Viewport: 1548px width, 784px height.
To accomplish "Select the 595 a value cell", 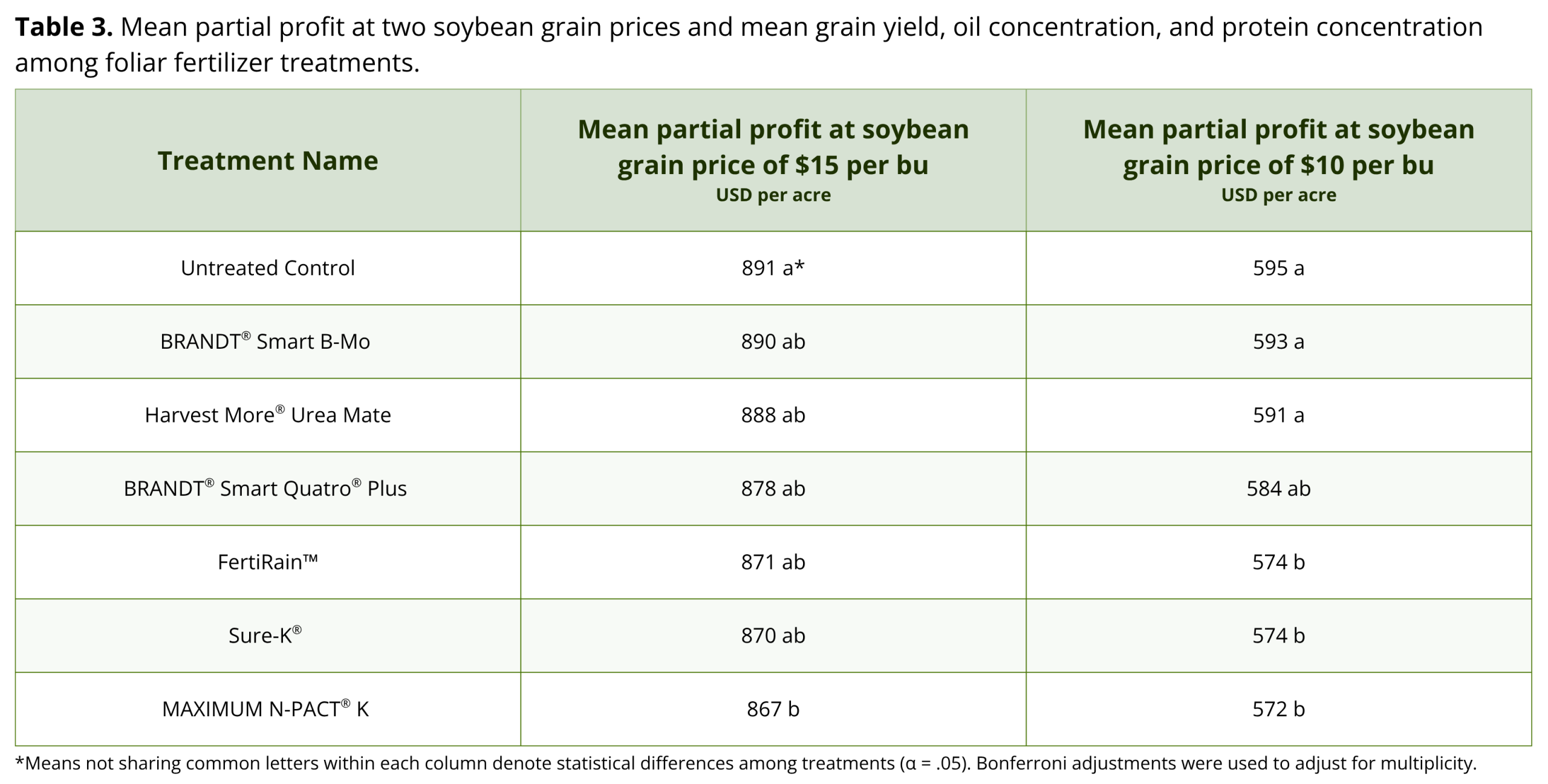I will click(x=1278, y=268).
